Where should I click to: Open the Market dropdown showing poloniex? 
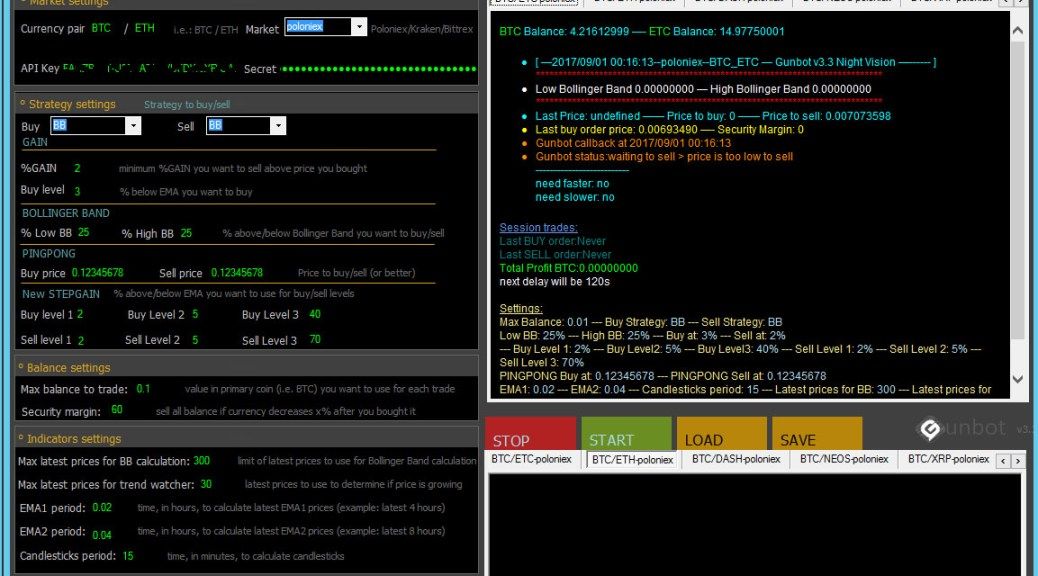[359, 26]
